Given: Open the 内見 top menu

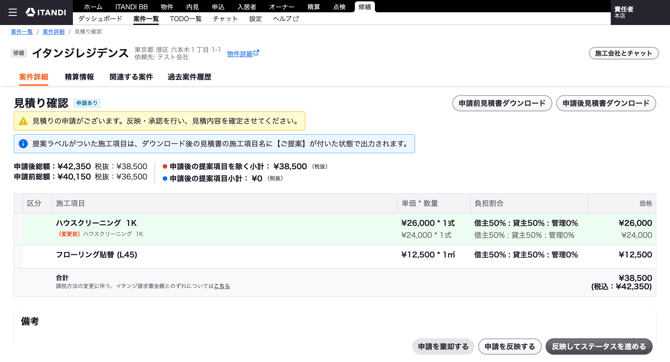Looking at the screenshot, I should (x=192, y=7).
